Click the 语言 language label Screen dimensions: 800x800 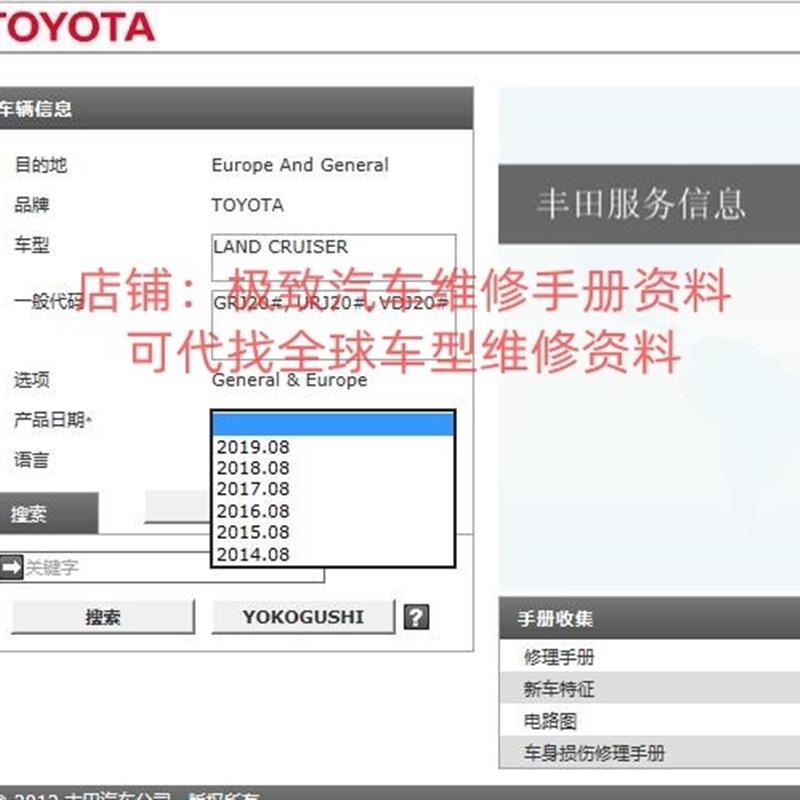pyautogui.click(x=31, y=460)
